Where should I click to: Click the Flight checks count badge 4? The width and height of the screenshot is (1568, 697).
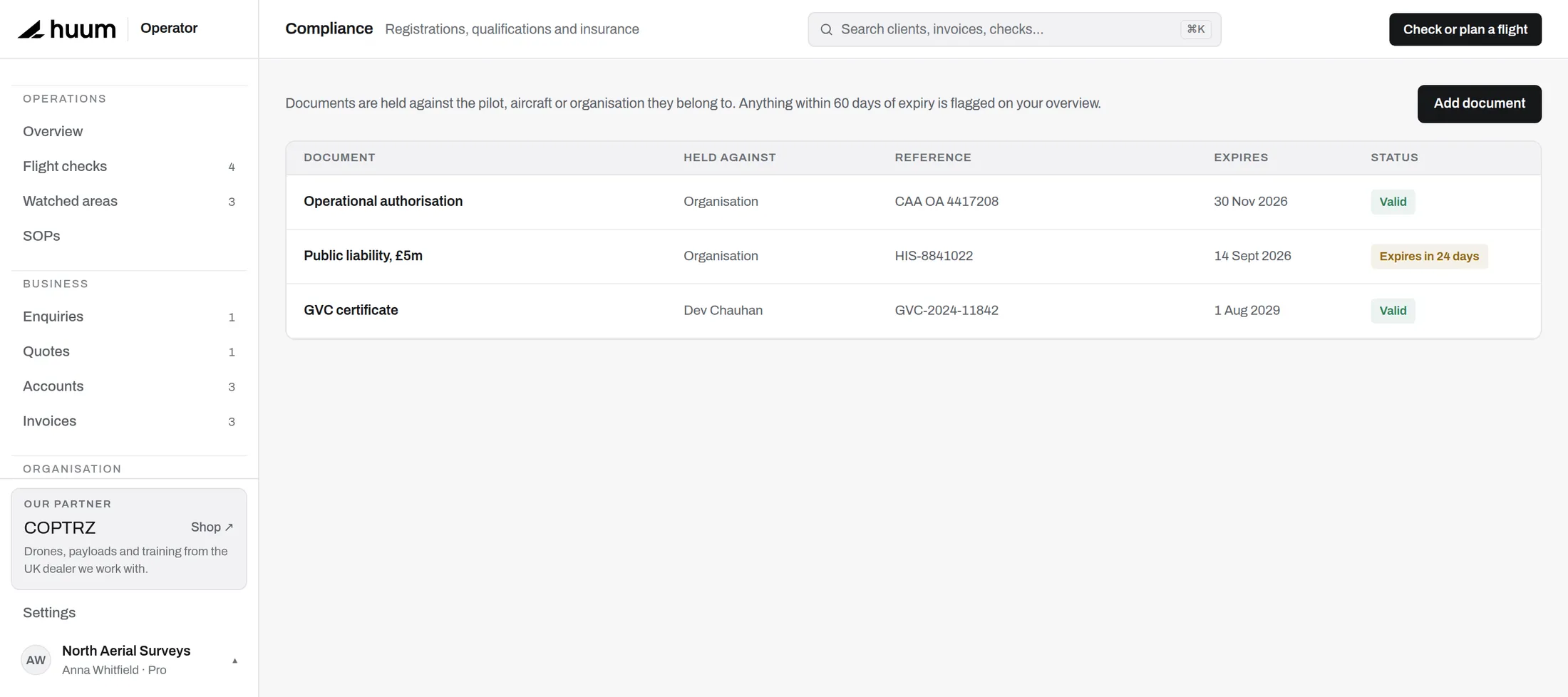(232, 167)
